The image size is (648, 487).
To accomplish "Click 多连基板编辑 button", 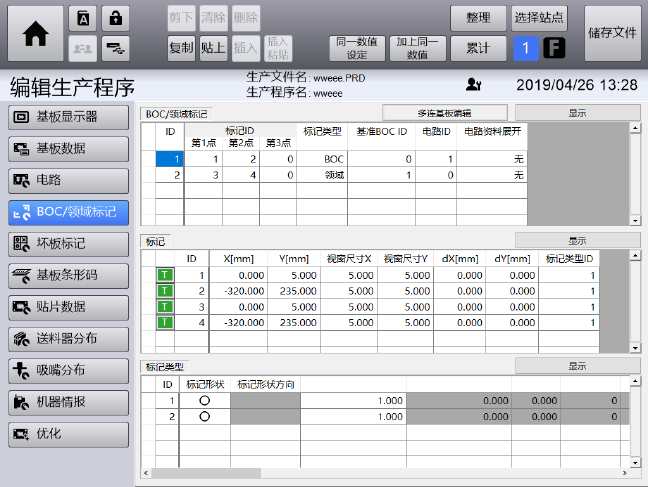I will (x=445, y=113).
